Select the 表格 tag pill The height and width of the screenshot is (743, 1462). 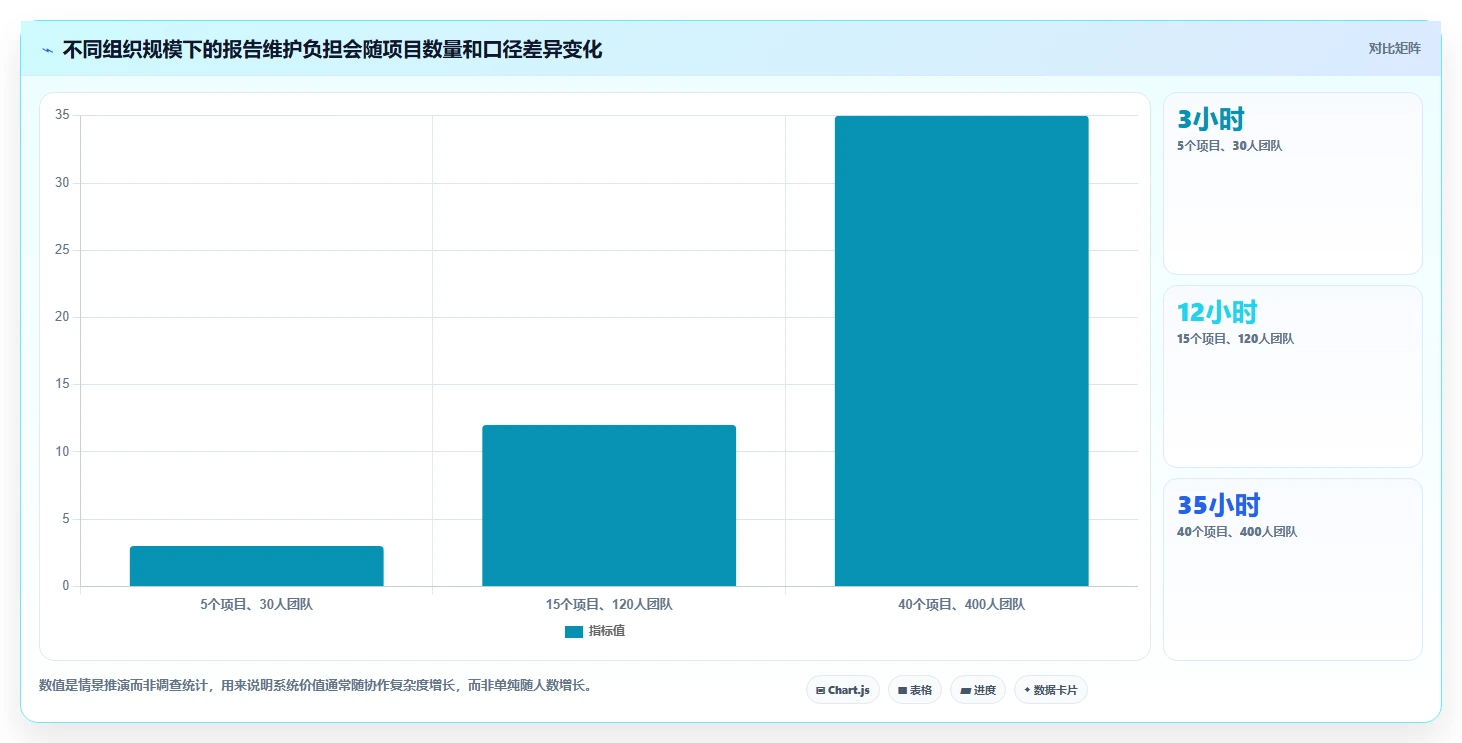[x=915, y=690]
